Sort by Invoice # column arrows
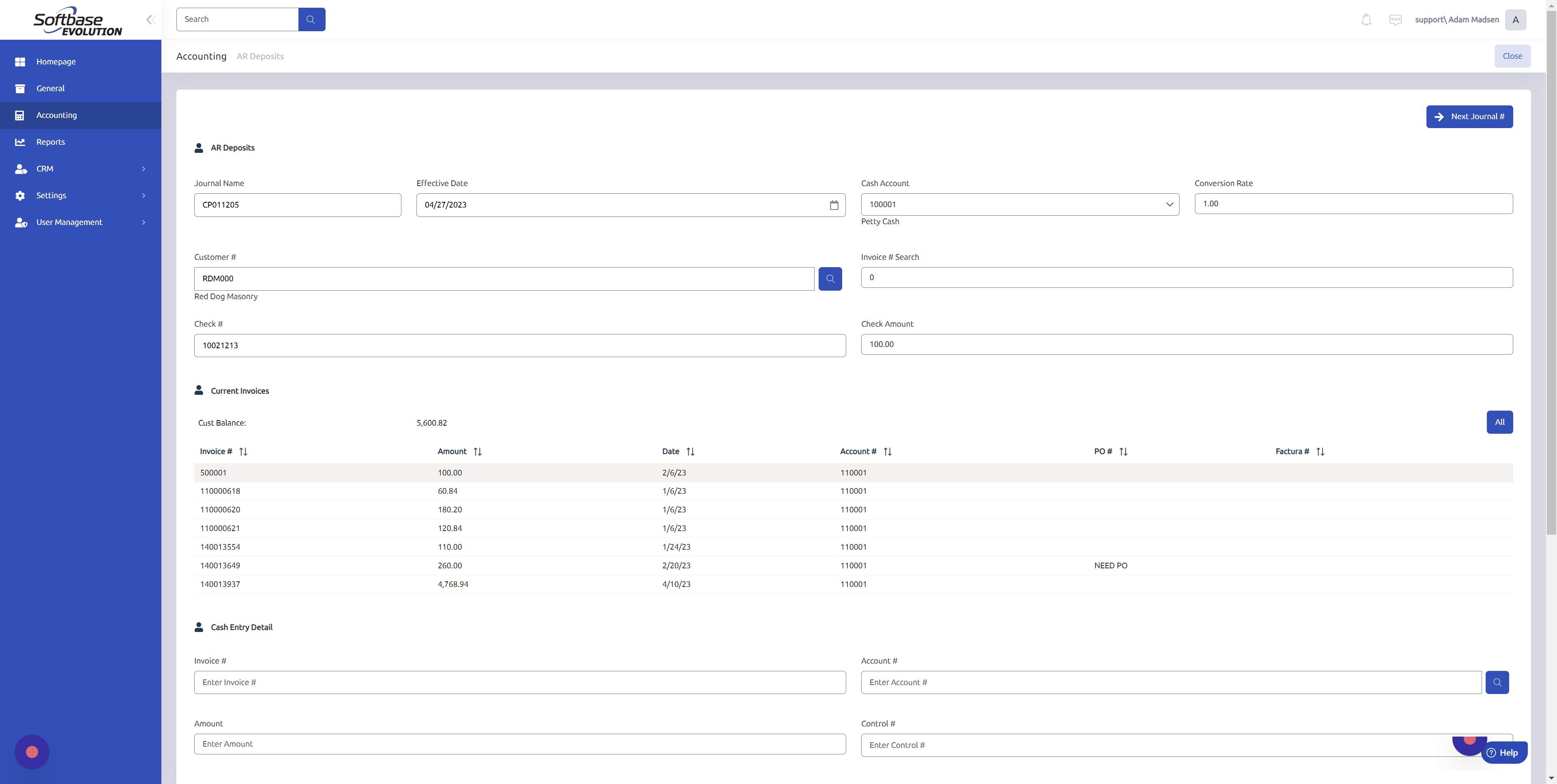This screenshot has height=784, width=1557. click(243, 452)
